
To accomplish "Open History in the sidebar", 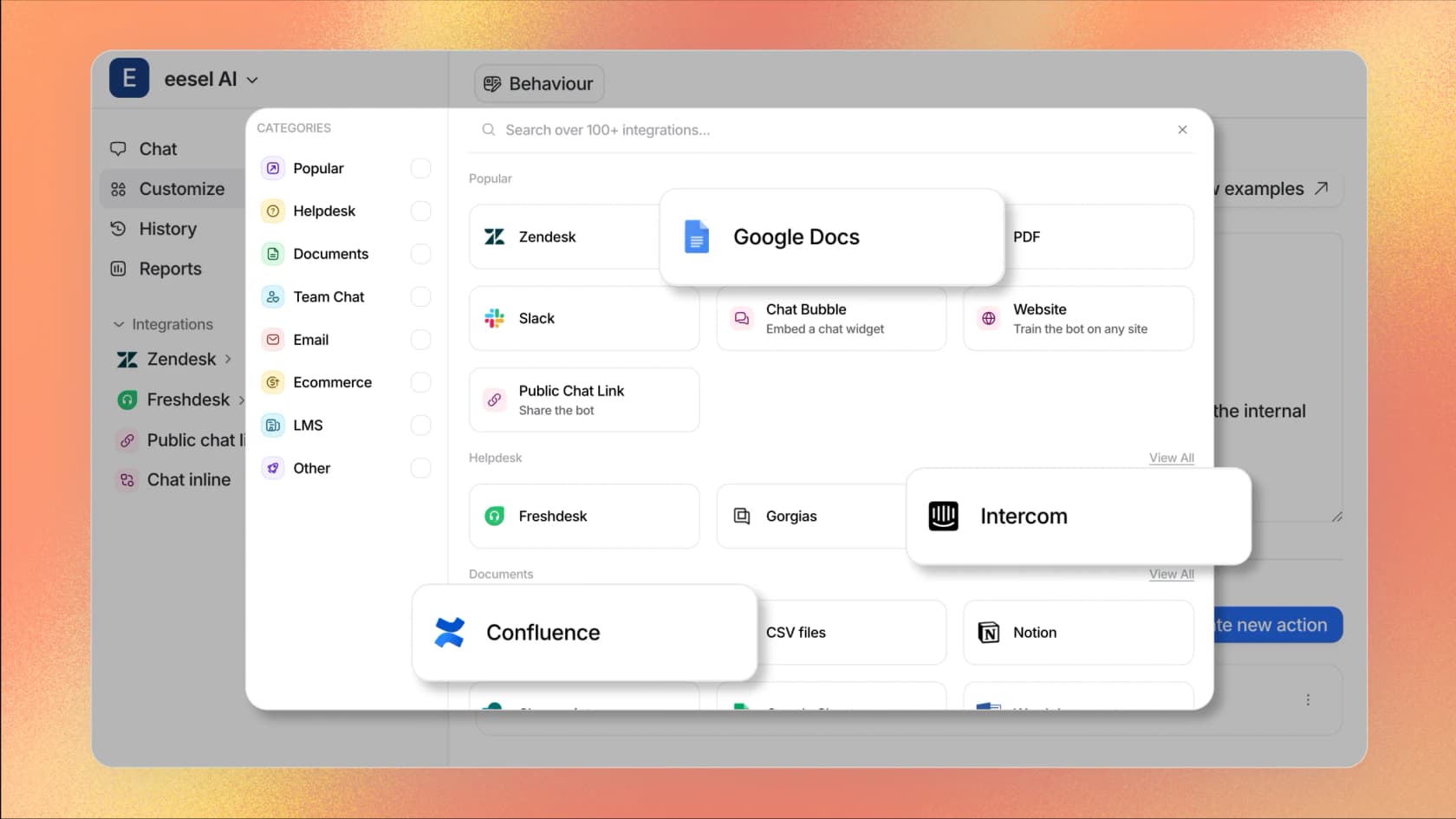I will tap(153, 229).
